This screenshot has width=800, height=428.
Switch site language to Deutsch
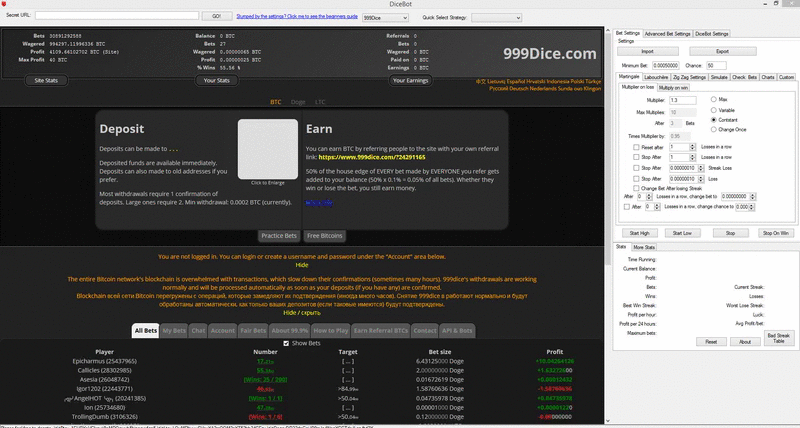click(520, 88)
